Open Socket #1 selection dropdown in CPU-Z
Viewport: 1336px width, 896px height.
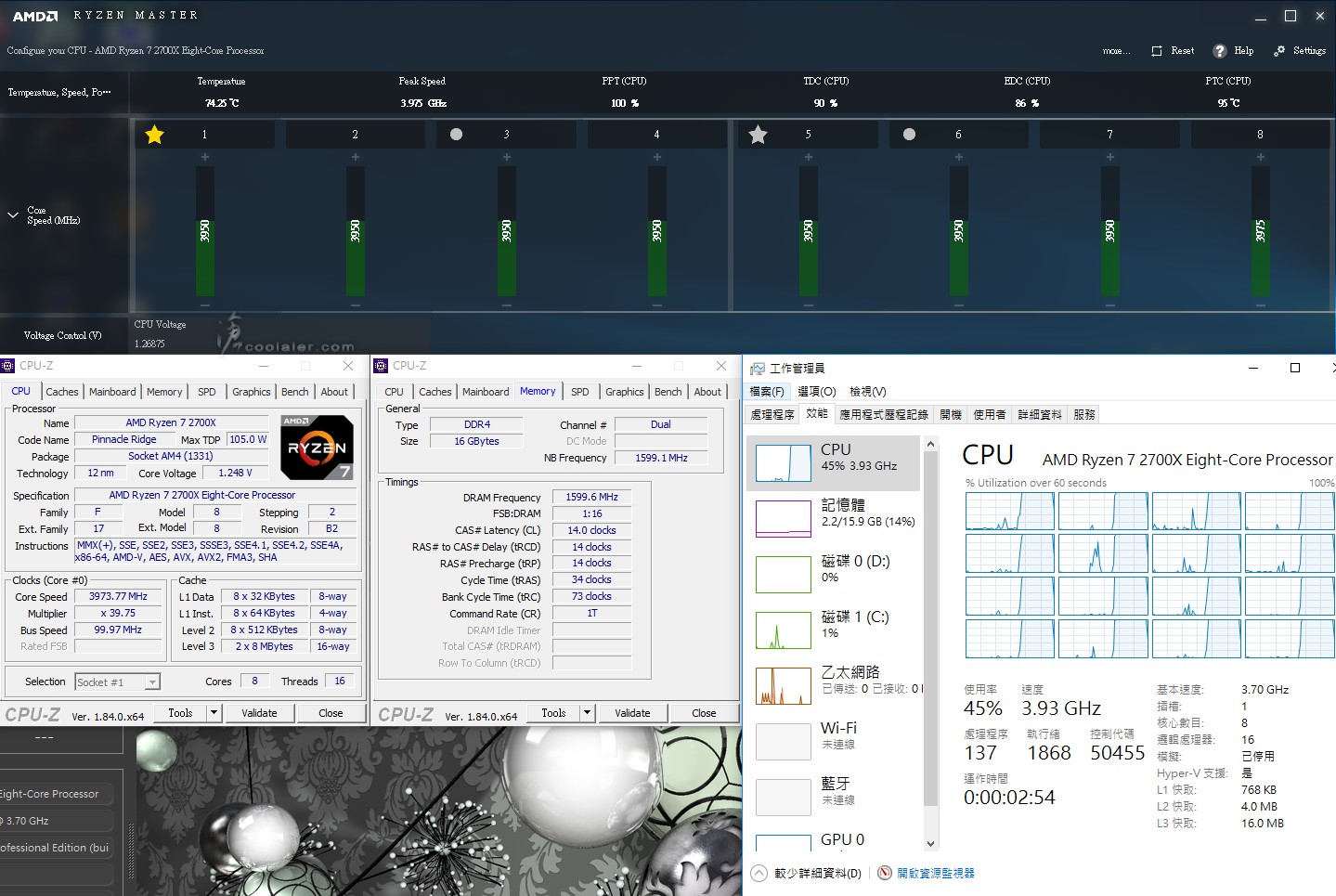[117, 682]
